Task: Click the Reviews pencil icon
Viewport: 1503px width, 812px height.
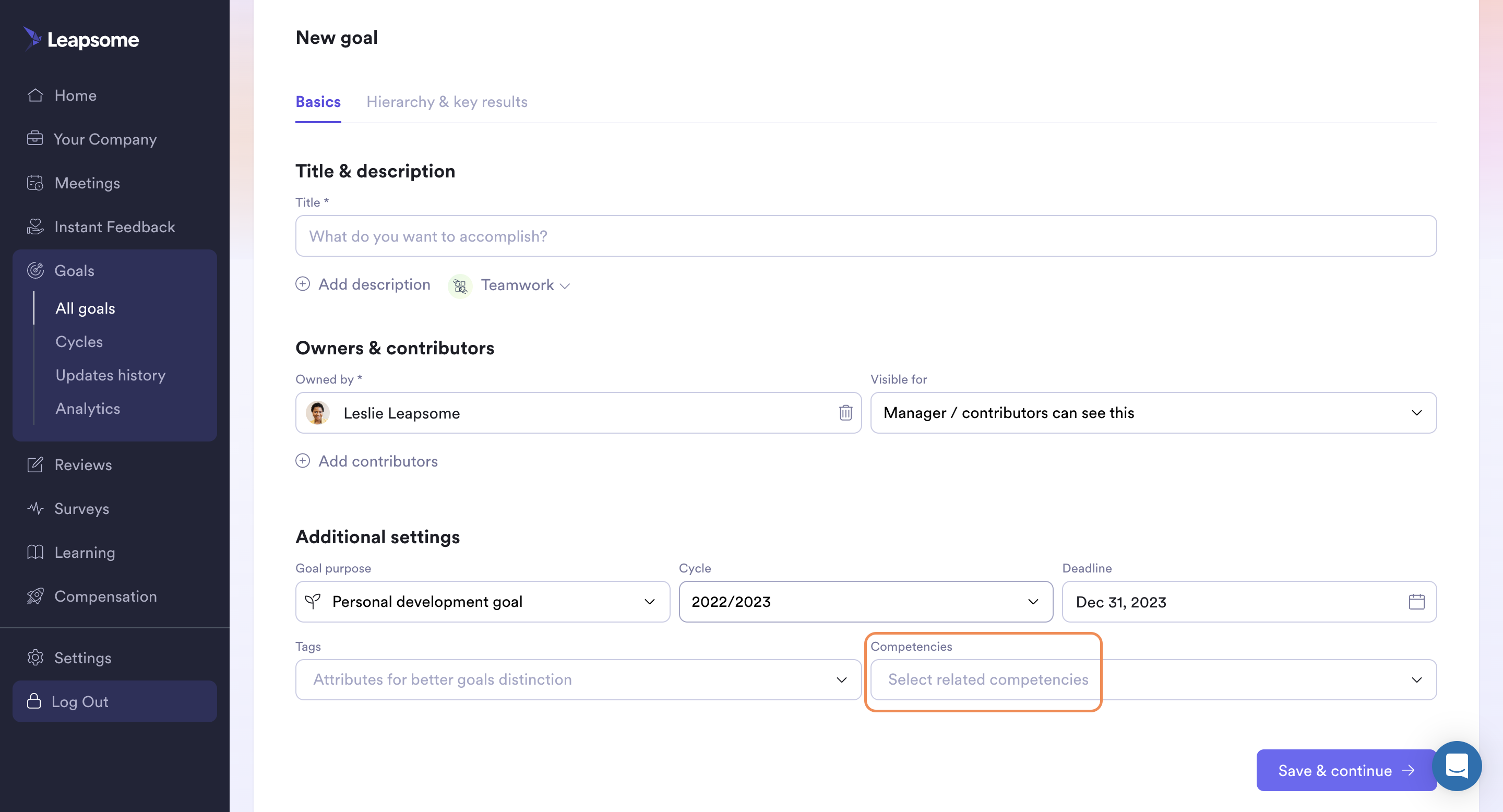Action: click(x=35, y=464)
